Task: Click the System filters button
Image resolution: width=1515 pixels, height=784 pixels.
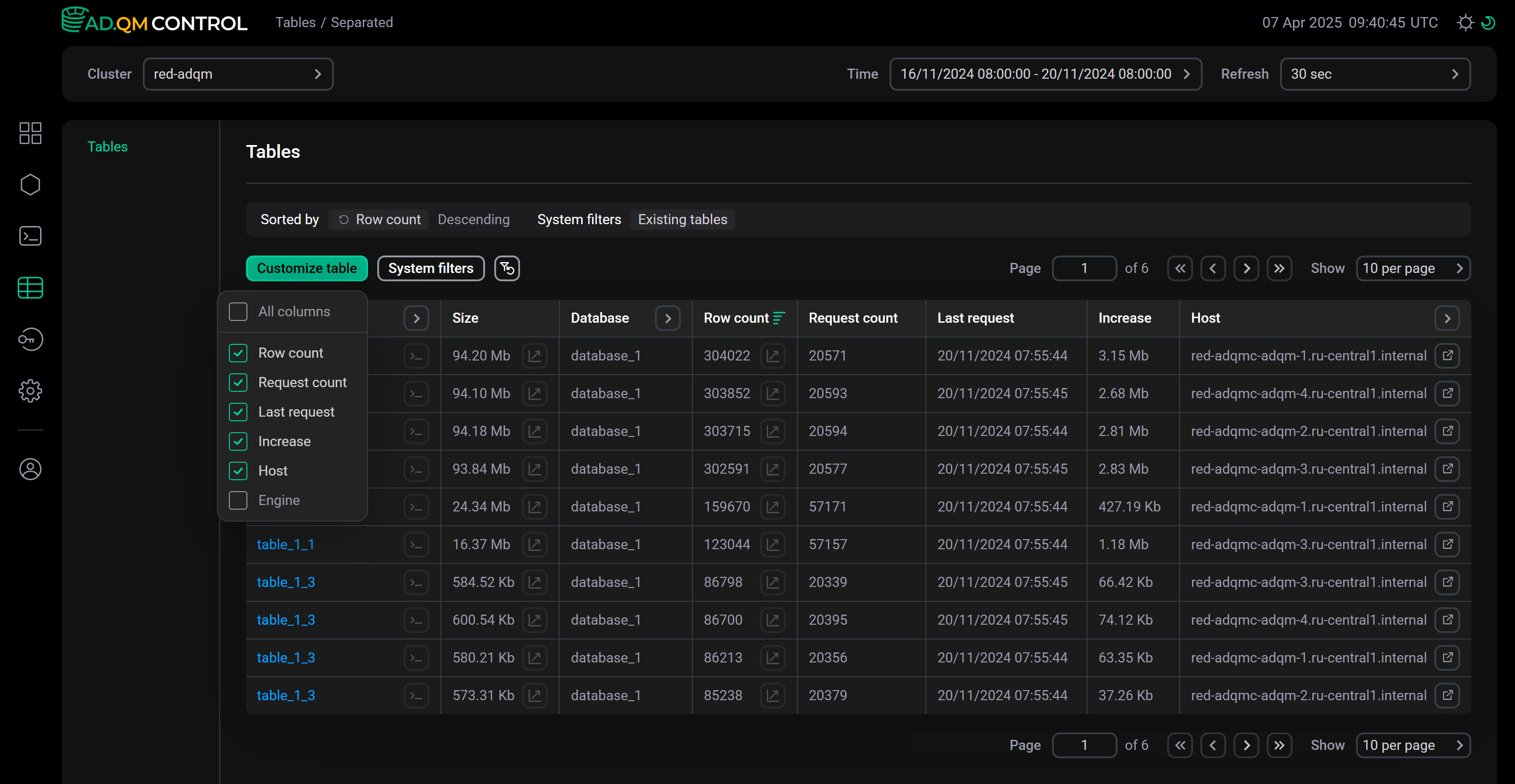Action: 431,268
